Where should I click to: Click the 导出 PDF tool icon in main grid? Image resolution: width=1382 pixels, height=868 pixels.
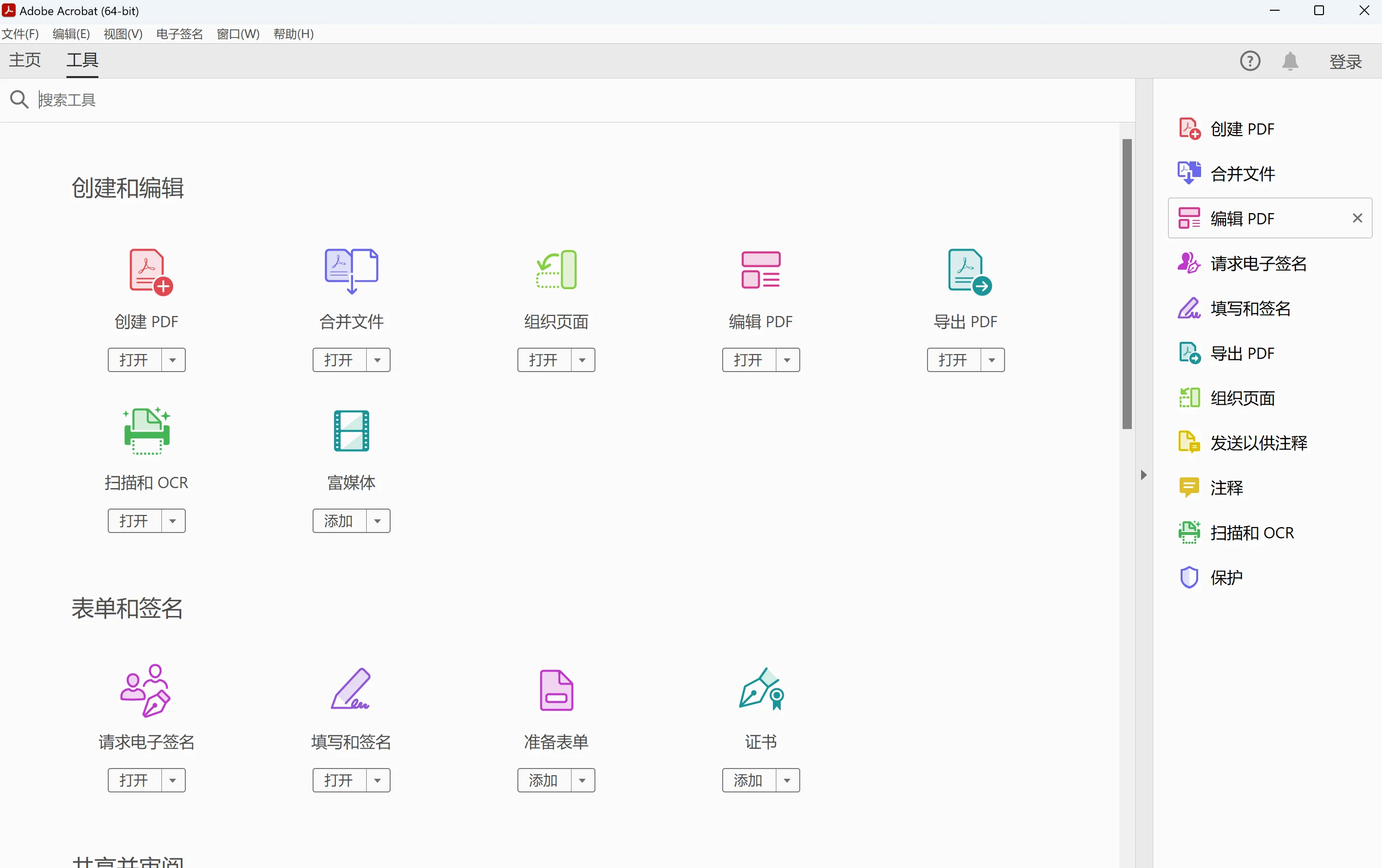969,272
